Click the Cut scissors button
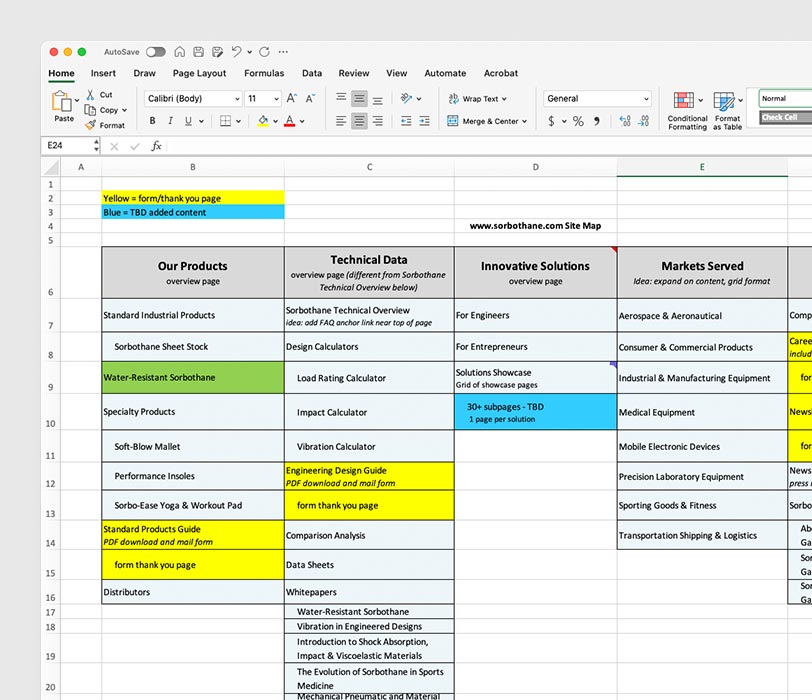Viewport: 812px width, 700px height. point(99,95)
